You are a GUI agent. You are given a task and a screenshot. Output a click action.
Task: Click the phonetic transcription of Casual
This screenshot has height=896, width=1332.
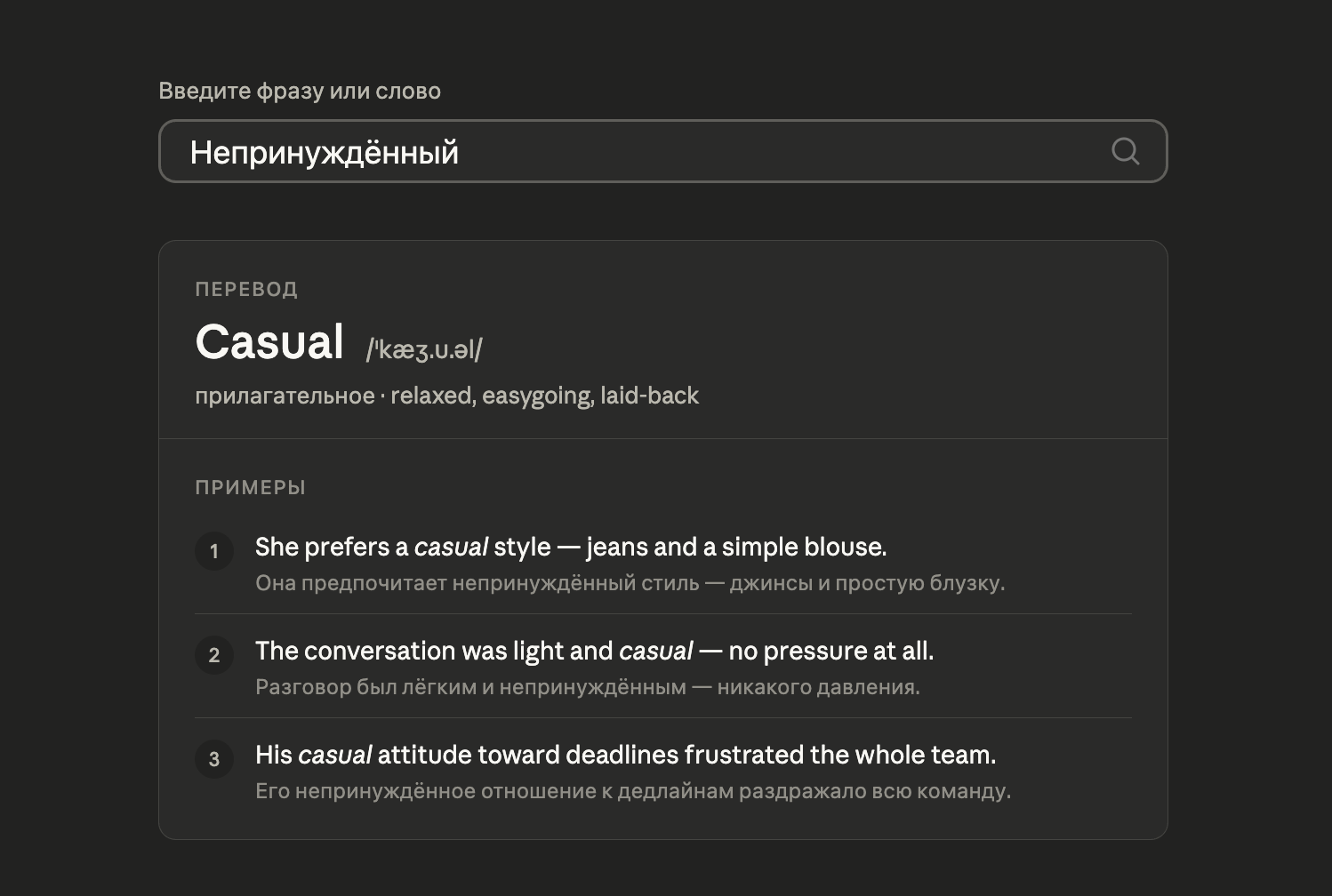tap(424, 349)
